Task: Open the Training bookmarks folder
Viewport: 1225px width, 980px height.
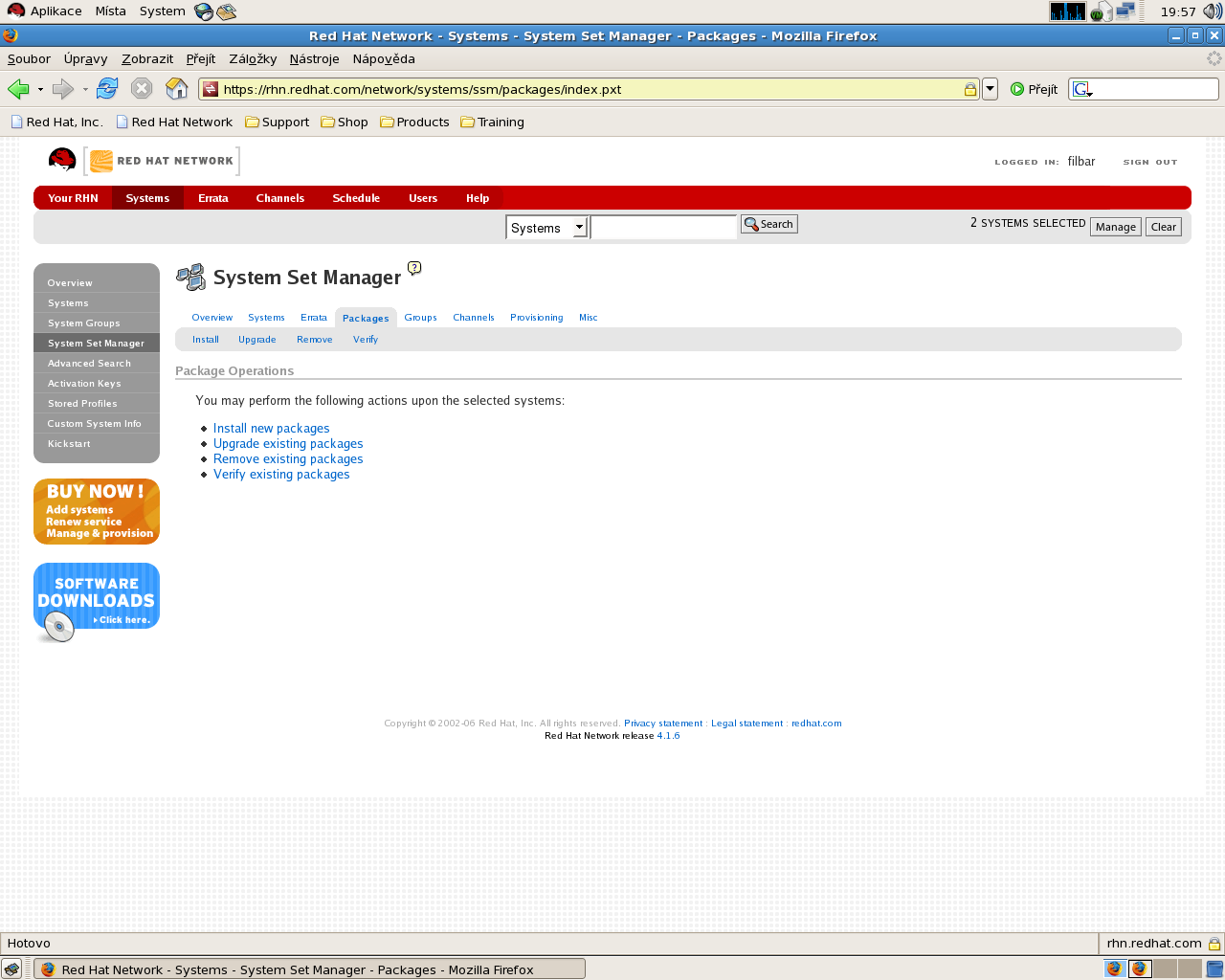Action: (493, 122)
